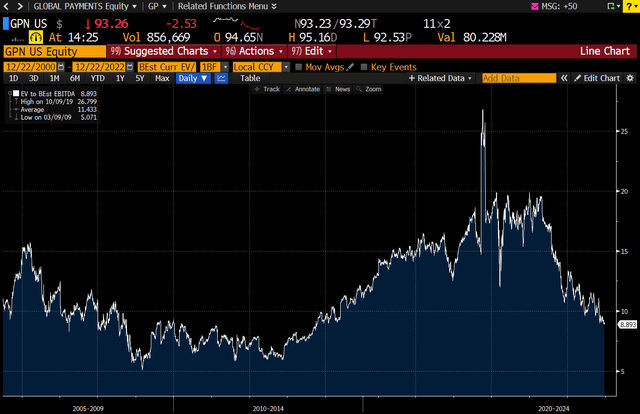Open the Related Data dropdown
The image size is (640, 414).
click(441, 78)
